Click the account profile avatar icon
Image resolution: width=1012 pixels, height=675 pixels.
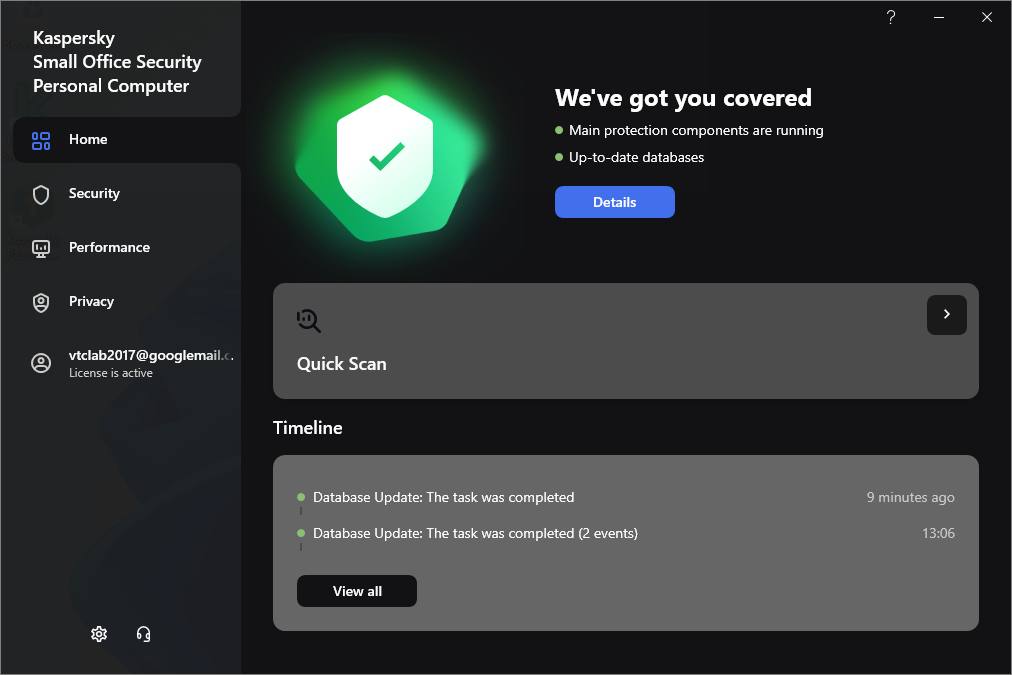pyautogui.click(x=41, y=363)
